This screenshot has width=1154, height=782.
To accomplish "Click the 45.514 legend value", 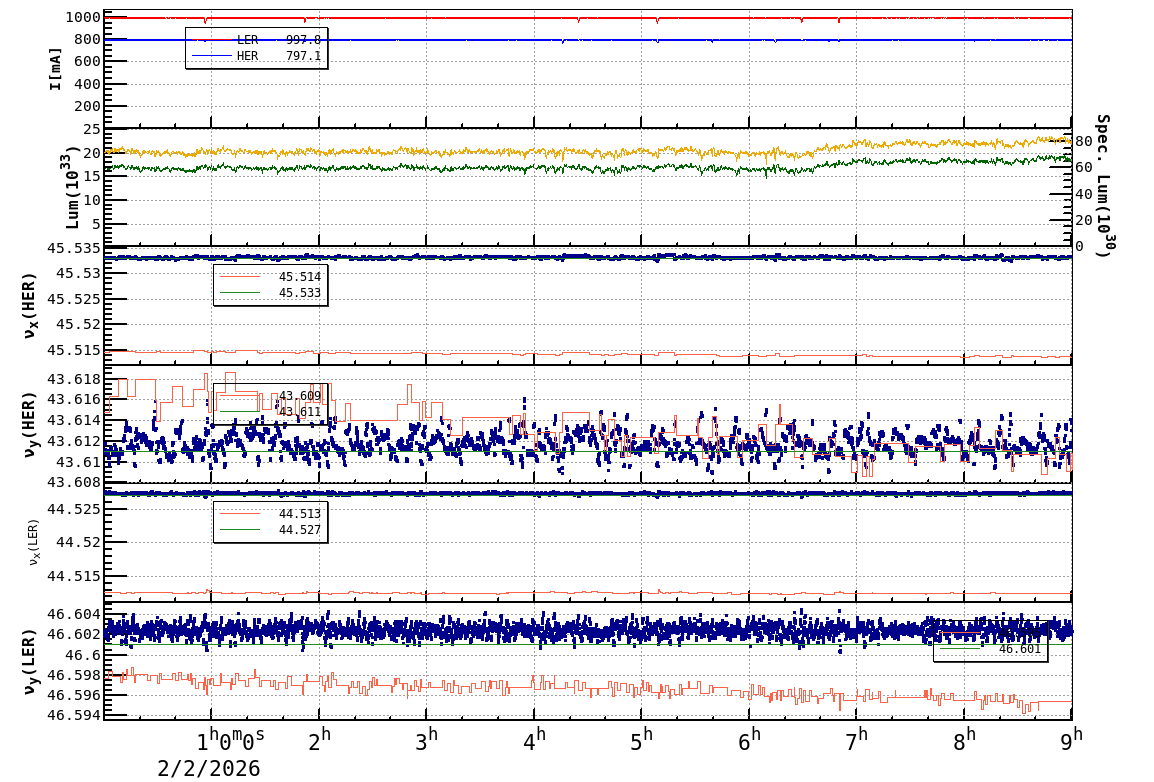I will pos(300,277).
